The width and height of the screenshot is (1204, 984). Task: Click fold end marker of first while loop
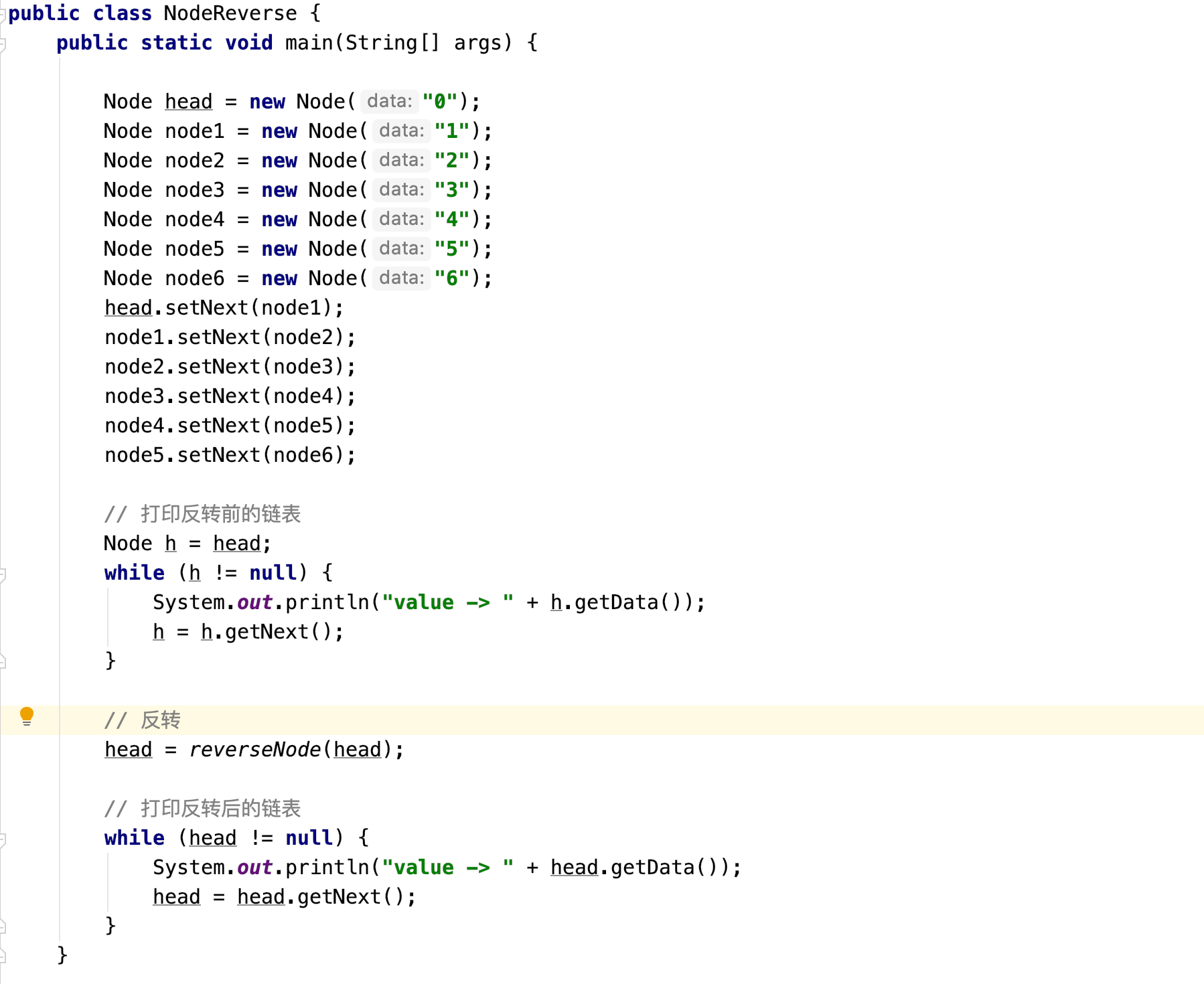(x=3, y=661)
